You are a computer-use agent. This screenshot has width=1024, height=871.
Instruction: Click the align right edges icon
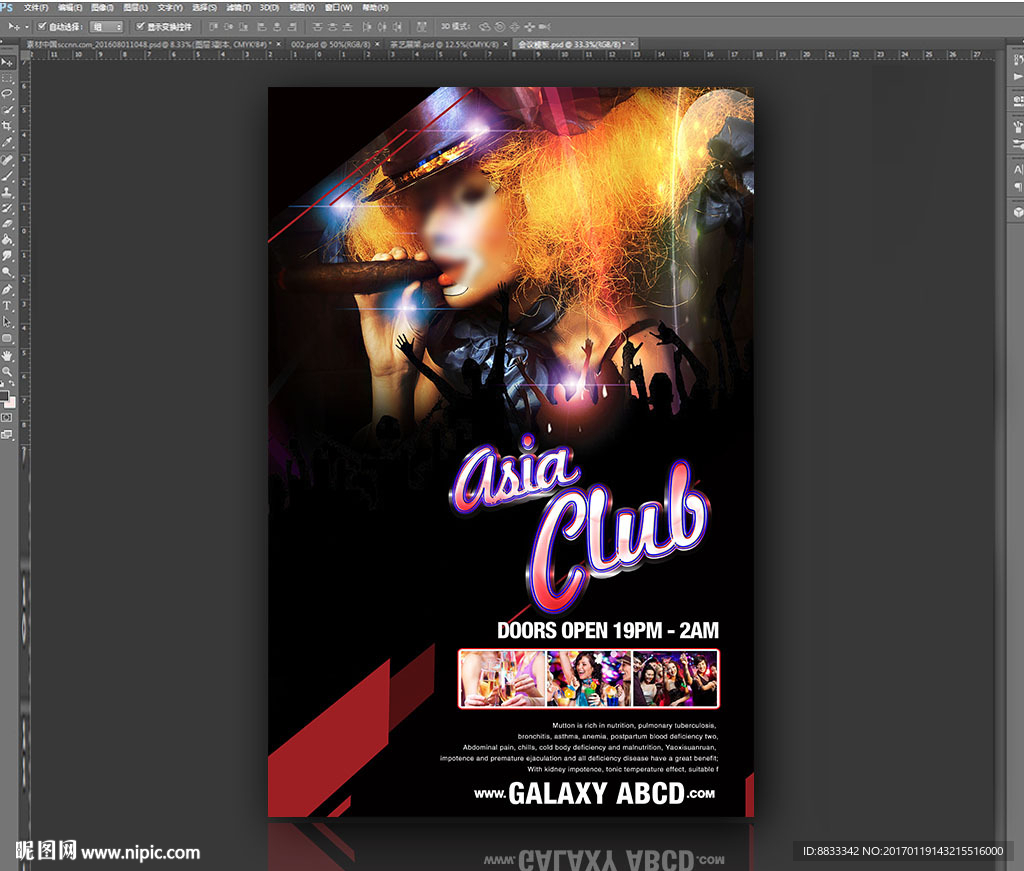[x=292, y=27]
